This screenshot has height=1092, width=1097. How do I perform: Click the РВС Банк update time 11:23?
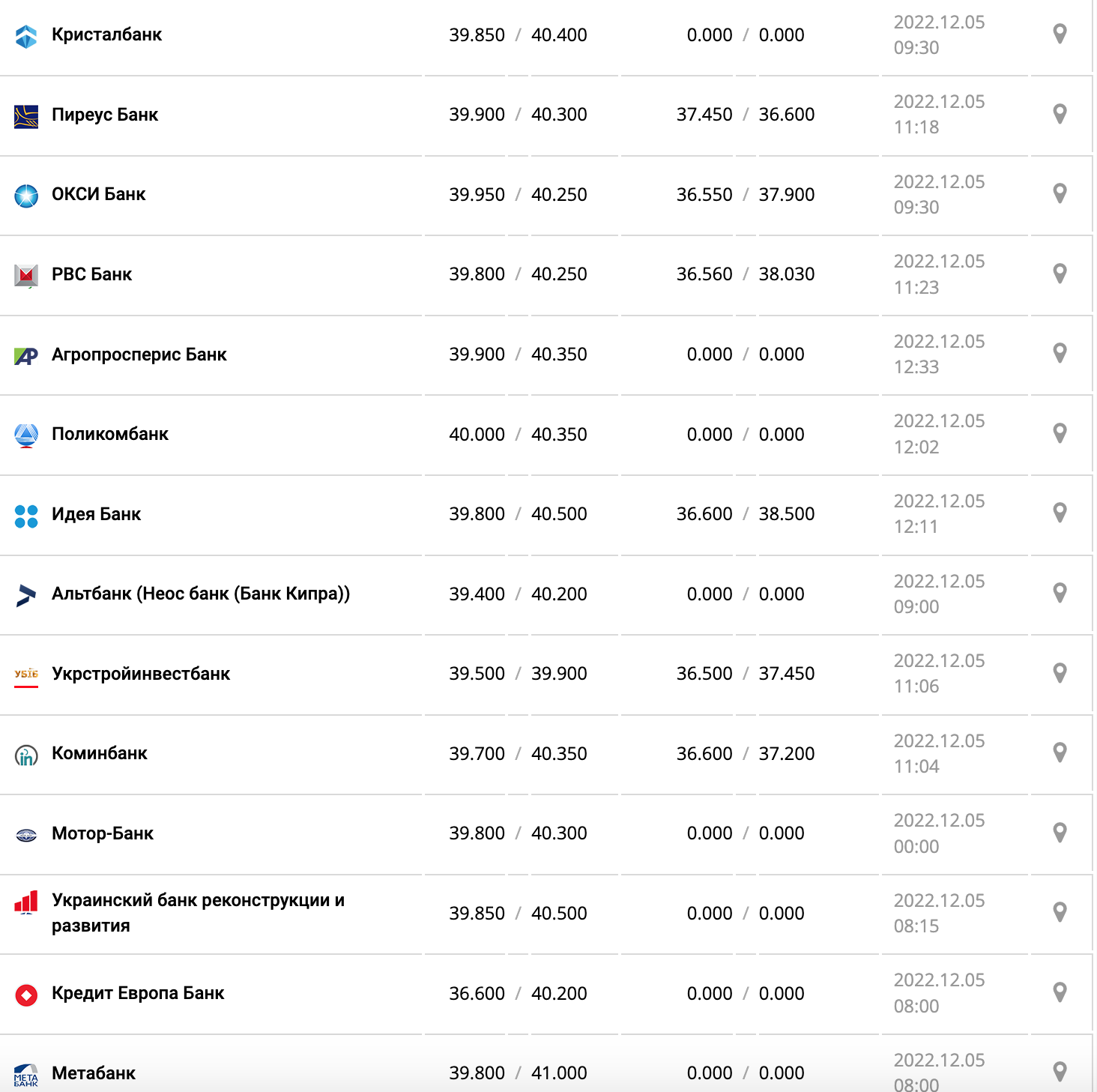[916, 288]
